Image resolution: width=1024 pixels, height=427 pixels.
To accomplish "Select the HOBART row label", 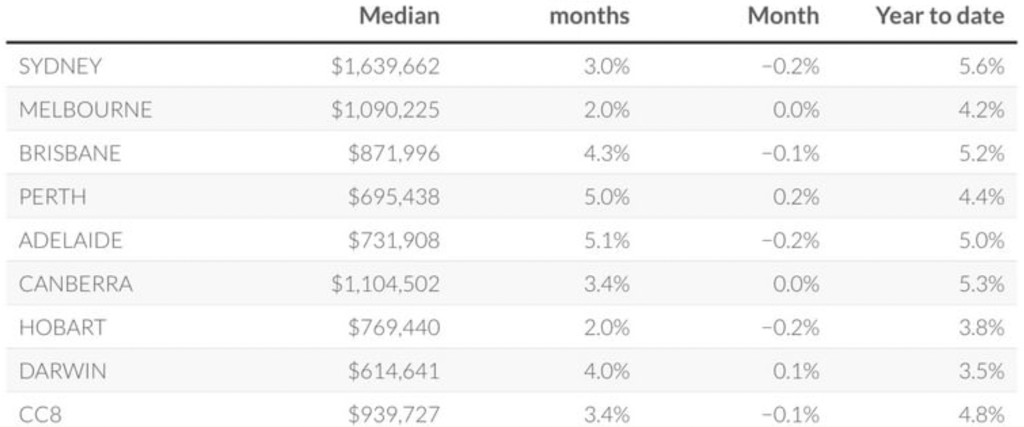I will tap(62, 327).
